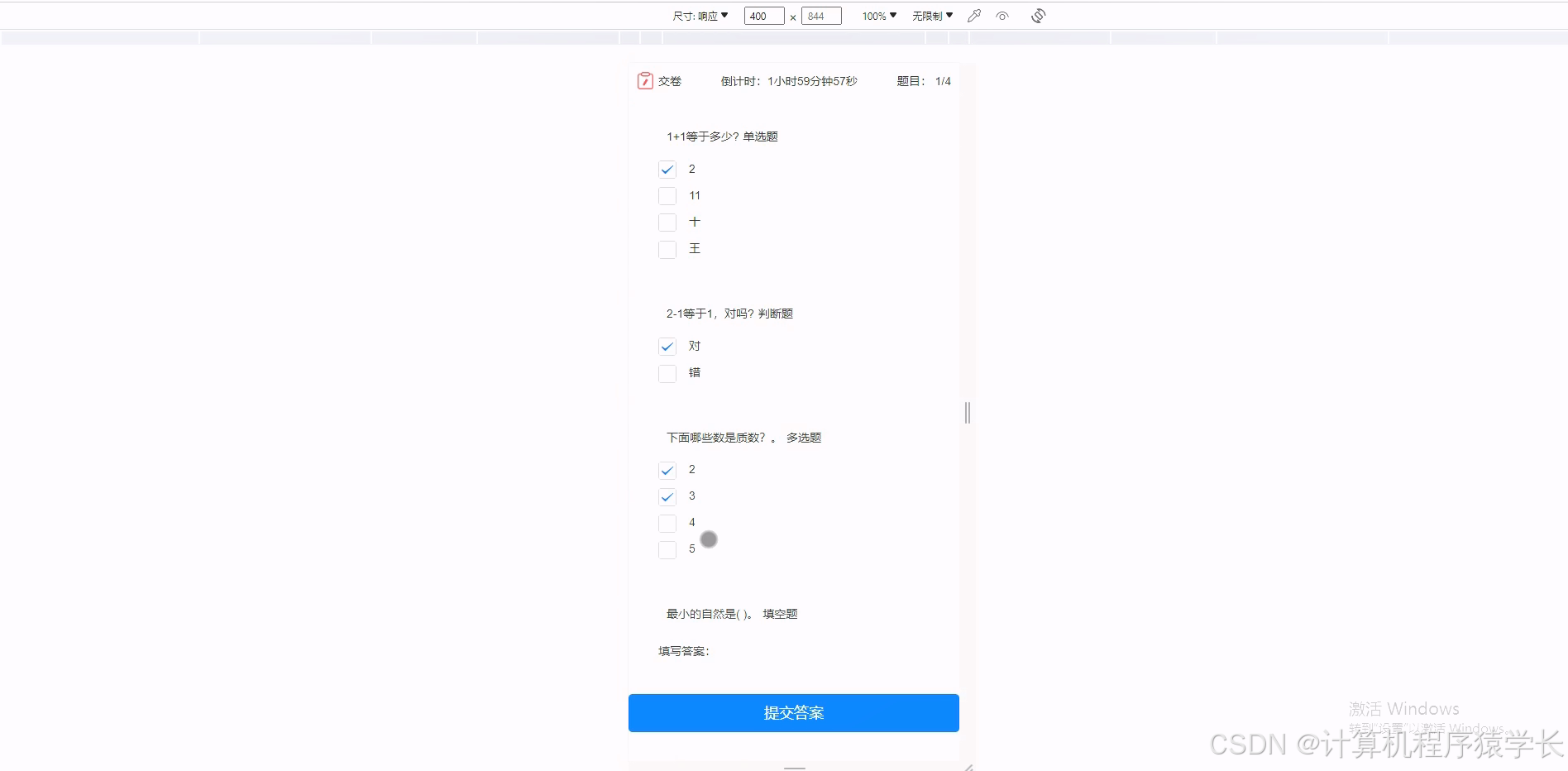
Task: Uncheck the 对 option in the judgment question
Action: pos(667,346)
